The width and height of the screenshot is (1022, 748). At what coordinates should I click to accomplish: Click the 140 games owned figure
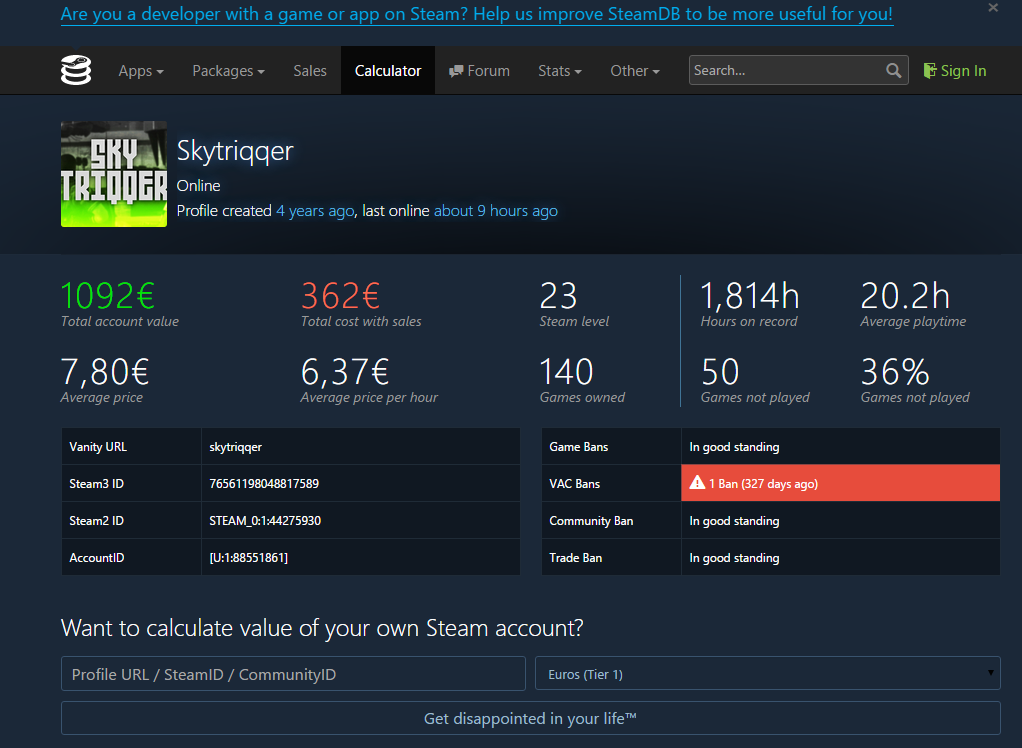(x=566, y=372)
